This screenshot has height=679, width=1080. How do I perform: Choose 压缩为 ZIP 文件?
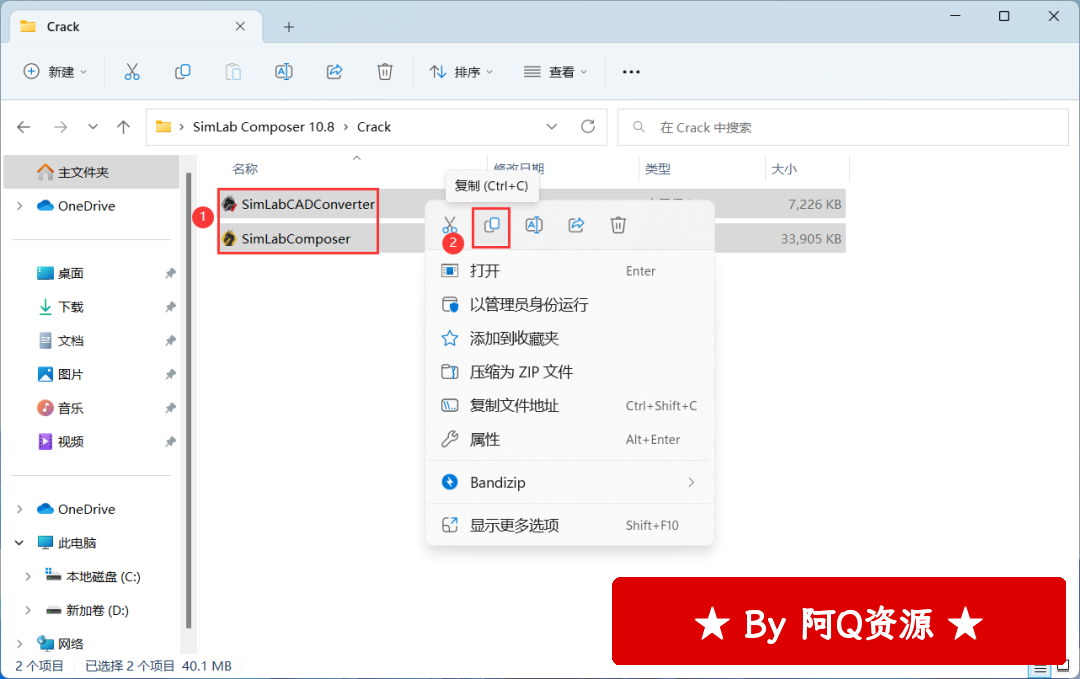click(570, 372)
